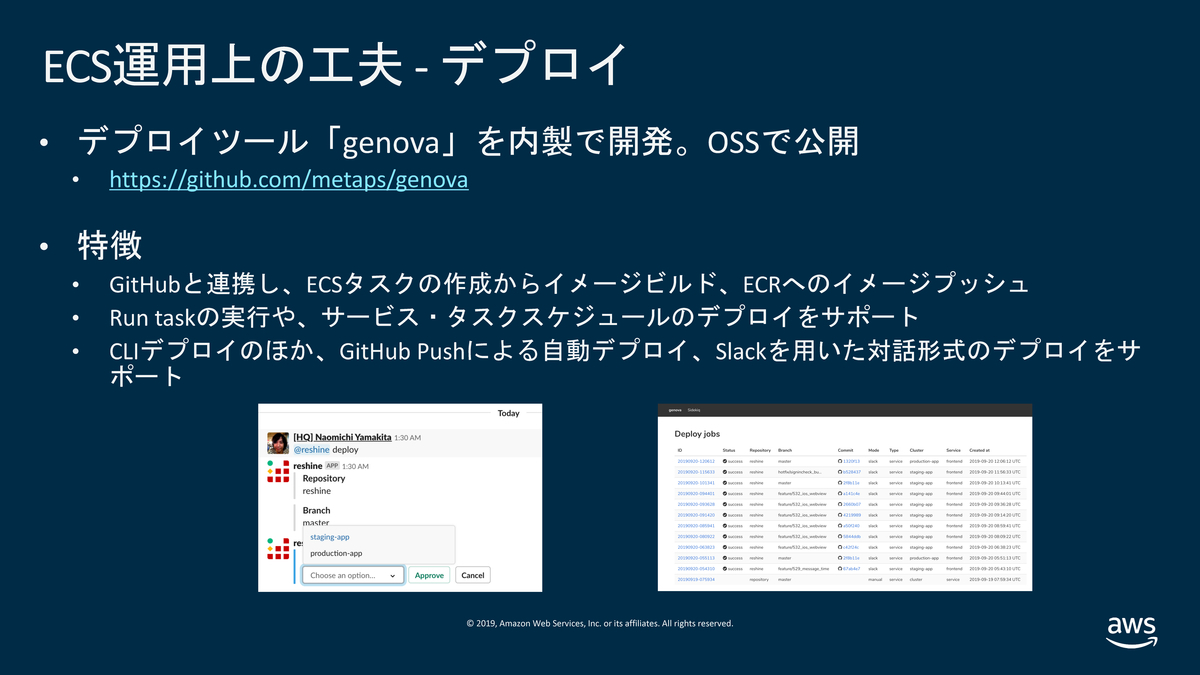Viewport: 1200px width, 675px height.
Task: Open commit link a141c4e
Action: (x=852, y=493)
